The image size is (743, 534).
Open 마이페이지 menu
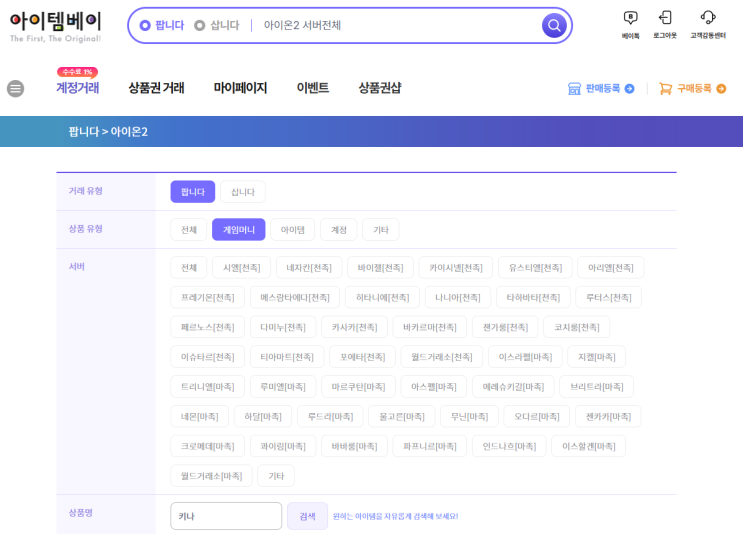240,88
